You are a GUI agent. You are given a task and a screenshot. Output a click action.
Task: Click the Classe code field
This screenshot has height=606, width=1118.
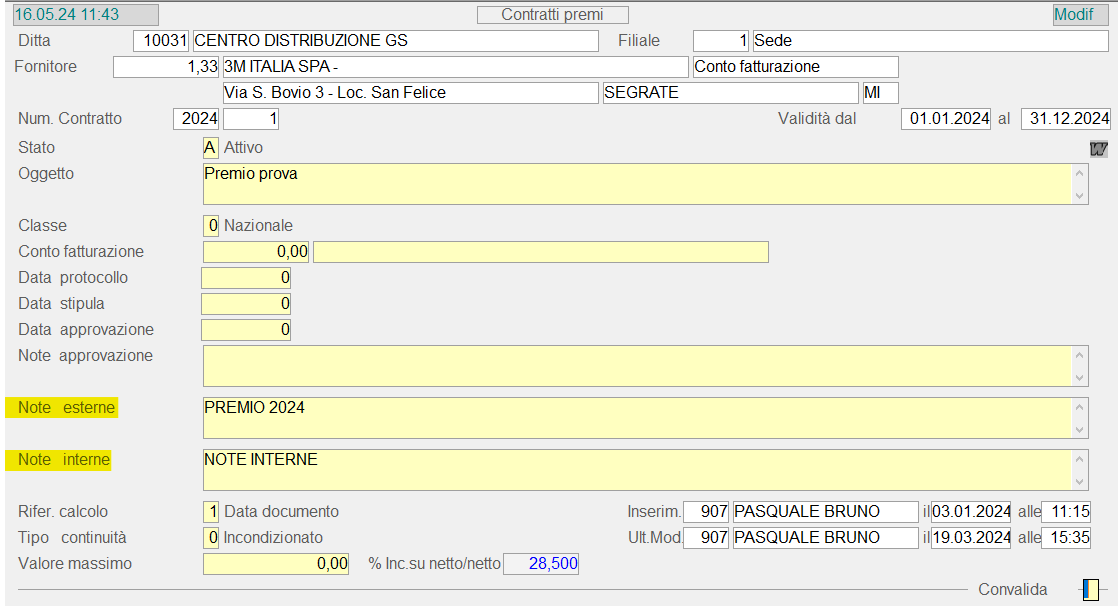tap(211, 225)
